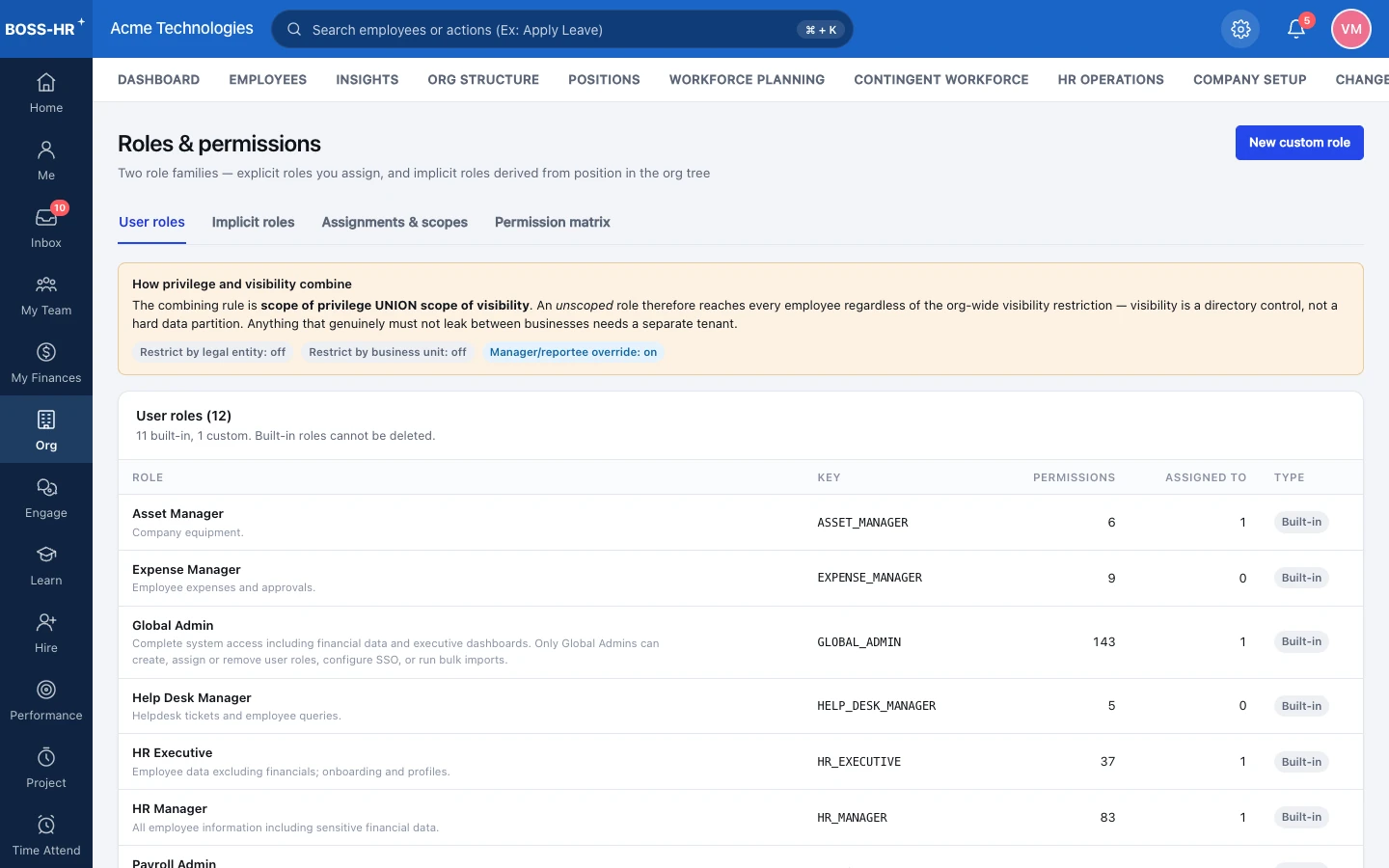Click the BOSS-HR logo
1389x868 pixels.
click(x=43, y=28)
